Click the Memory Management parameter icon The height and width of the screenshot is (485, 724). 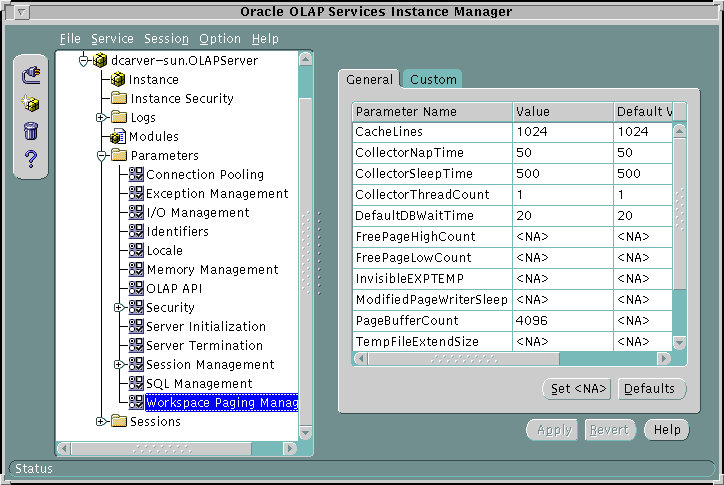click(x=136, y=269)
